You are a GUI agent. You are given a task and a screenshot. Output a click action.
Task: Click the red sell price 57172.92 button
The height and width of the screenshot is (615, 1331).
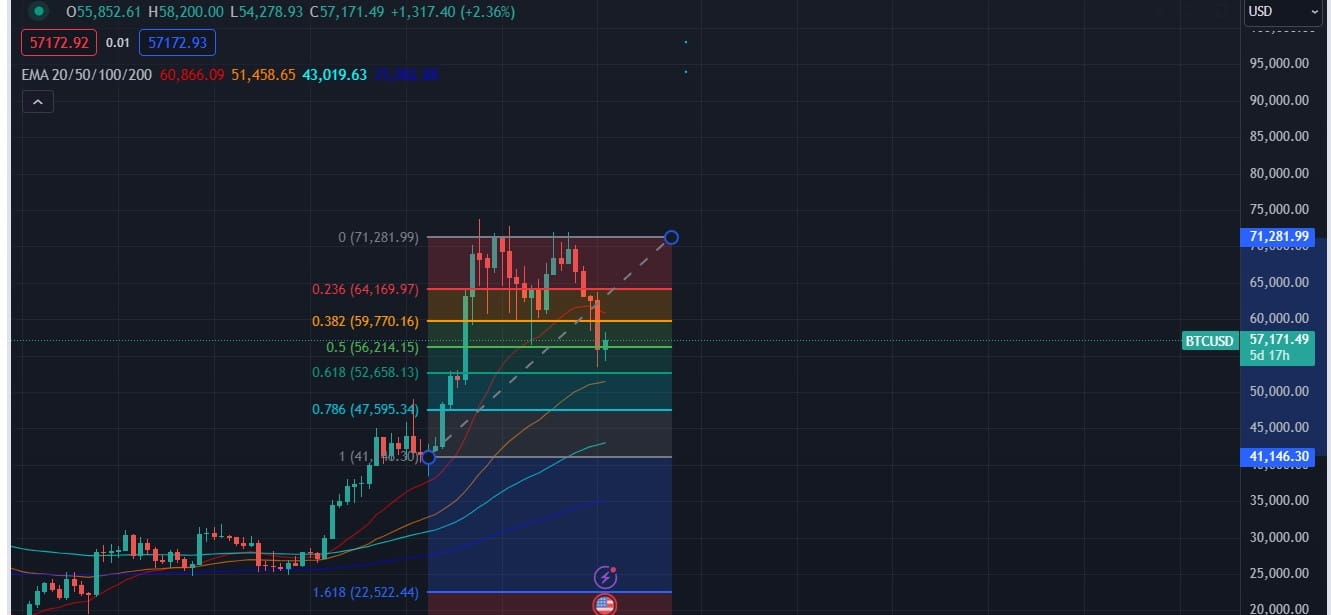(61, 42)
